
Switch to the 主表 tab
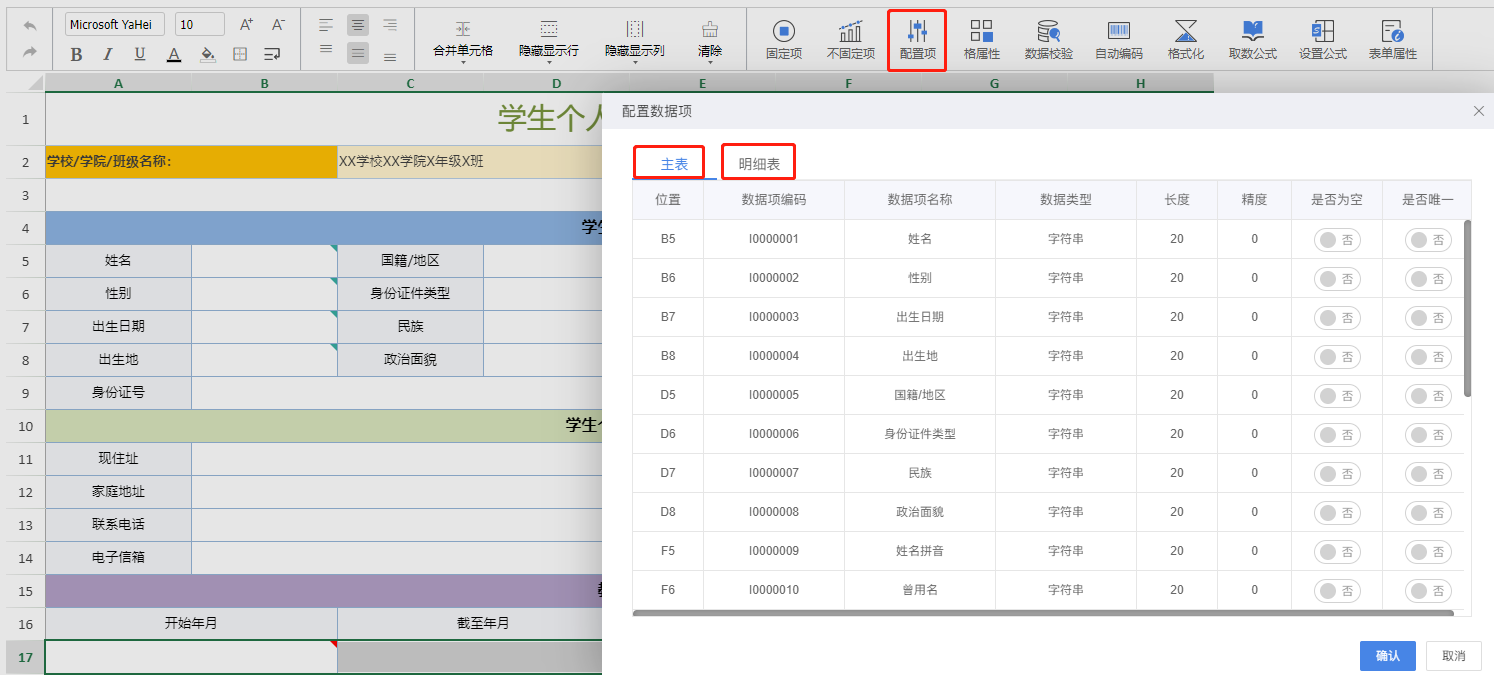click(x=674, y=164)
